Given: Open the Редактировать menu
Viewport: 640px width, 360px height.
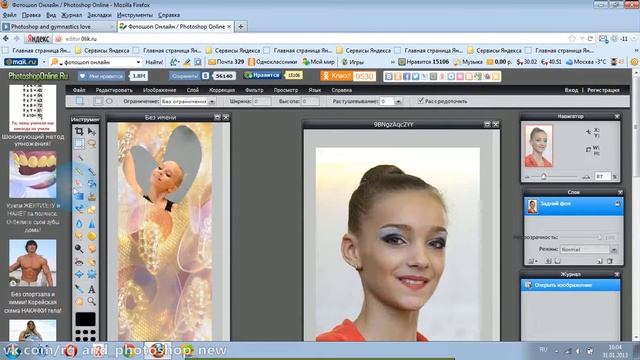Looking at the screenshot, I should [x=114, y=90].
